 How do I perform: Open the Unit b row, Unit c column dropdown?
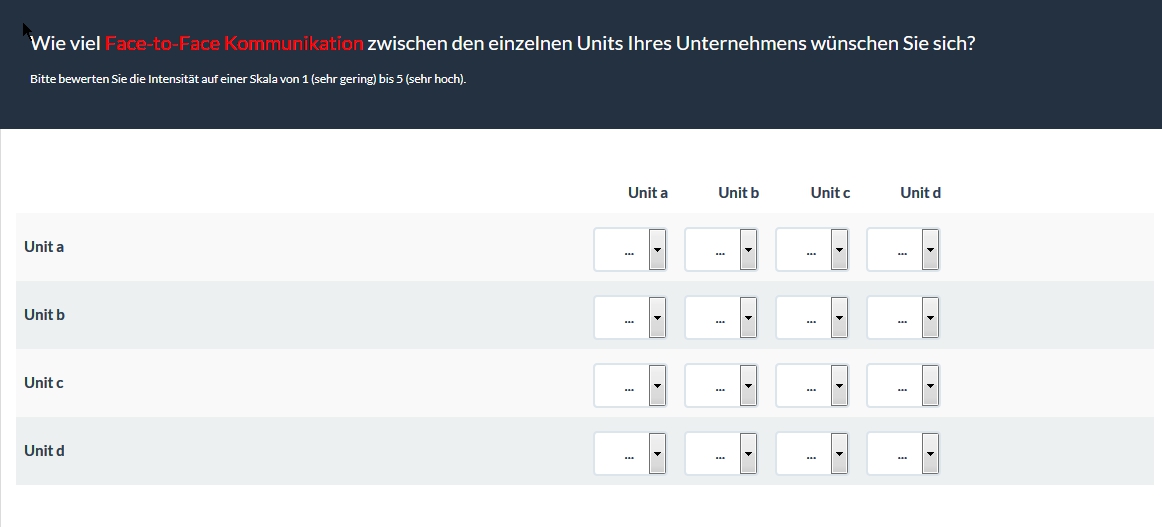coord(812,318)
